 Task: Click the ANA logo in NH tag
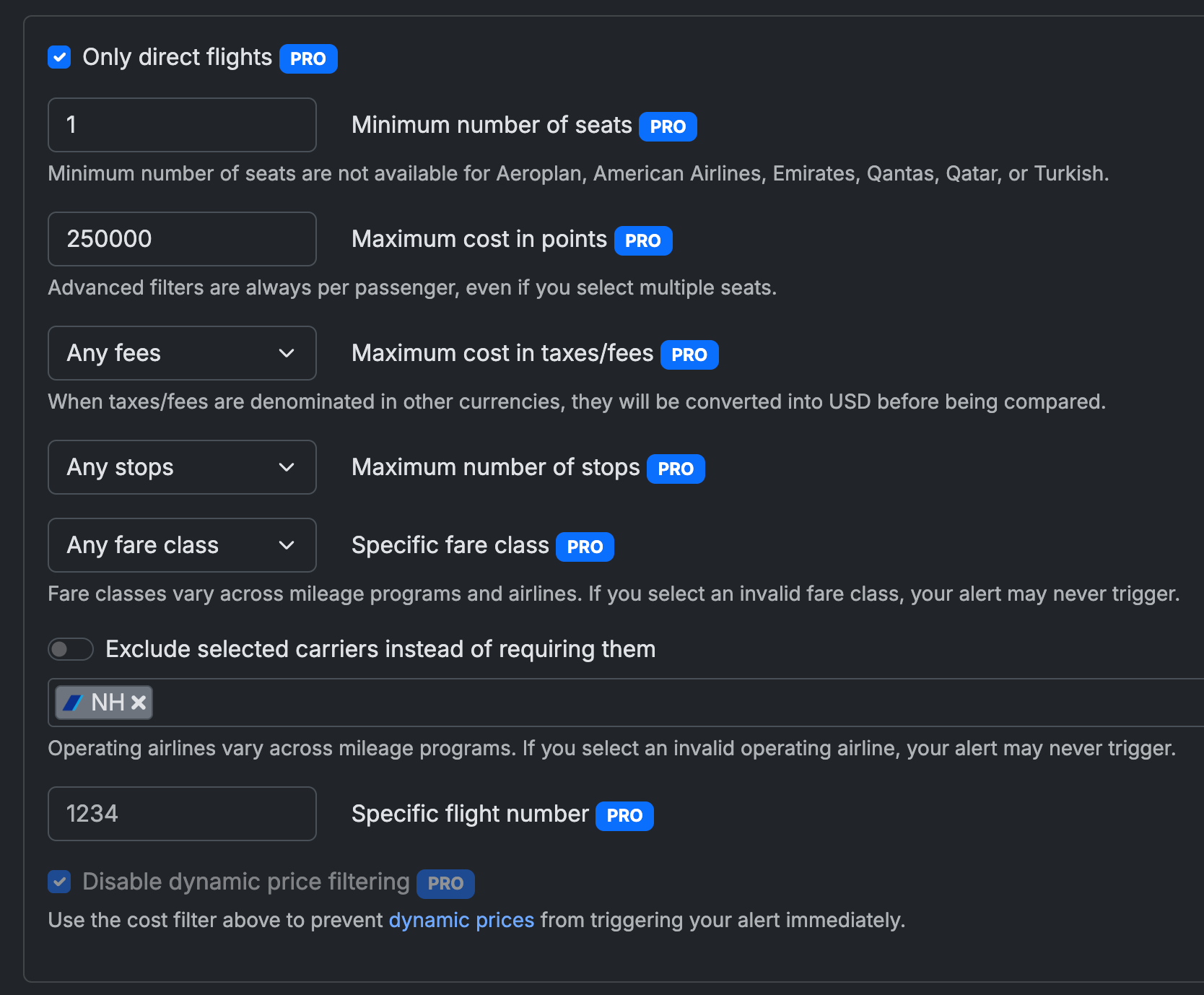coord(73,703)
